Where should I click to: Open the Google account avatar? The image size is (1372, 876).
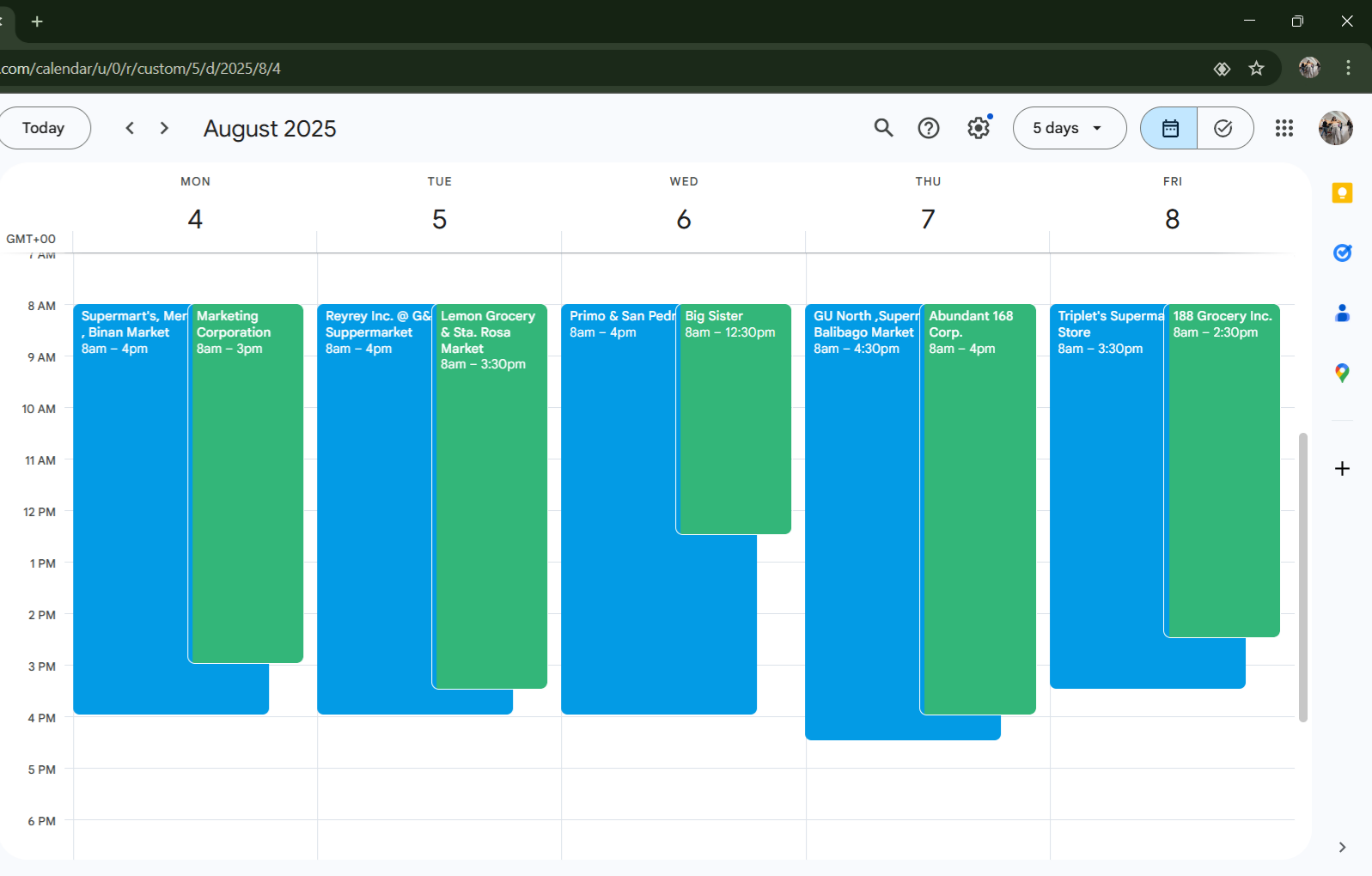click(1336, 128)
